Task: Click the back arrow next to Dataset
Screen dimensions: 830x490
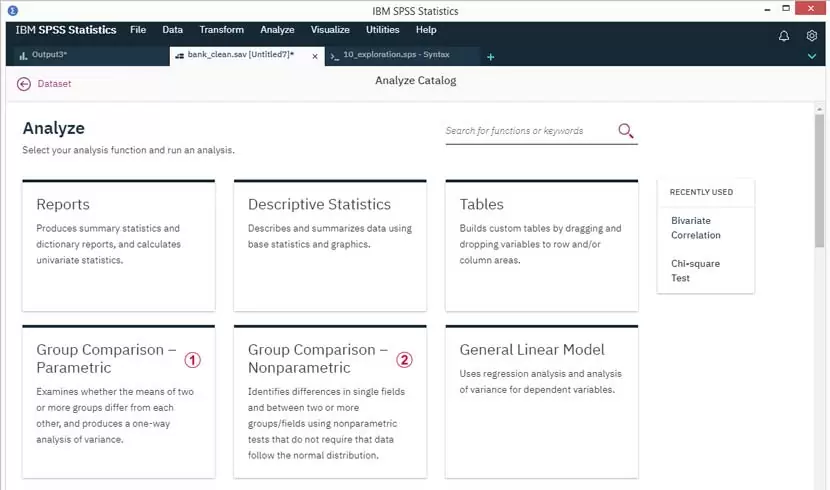Action: [x=24, y=84]
